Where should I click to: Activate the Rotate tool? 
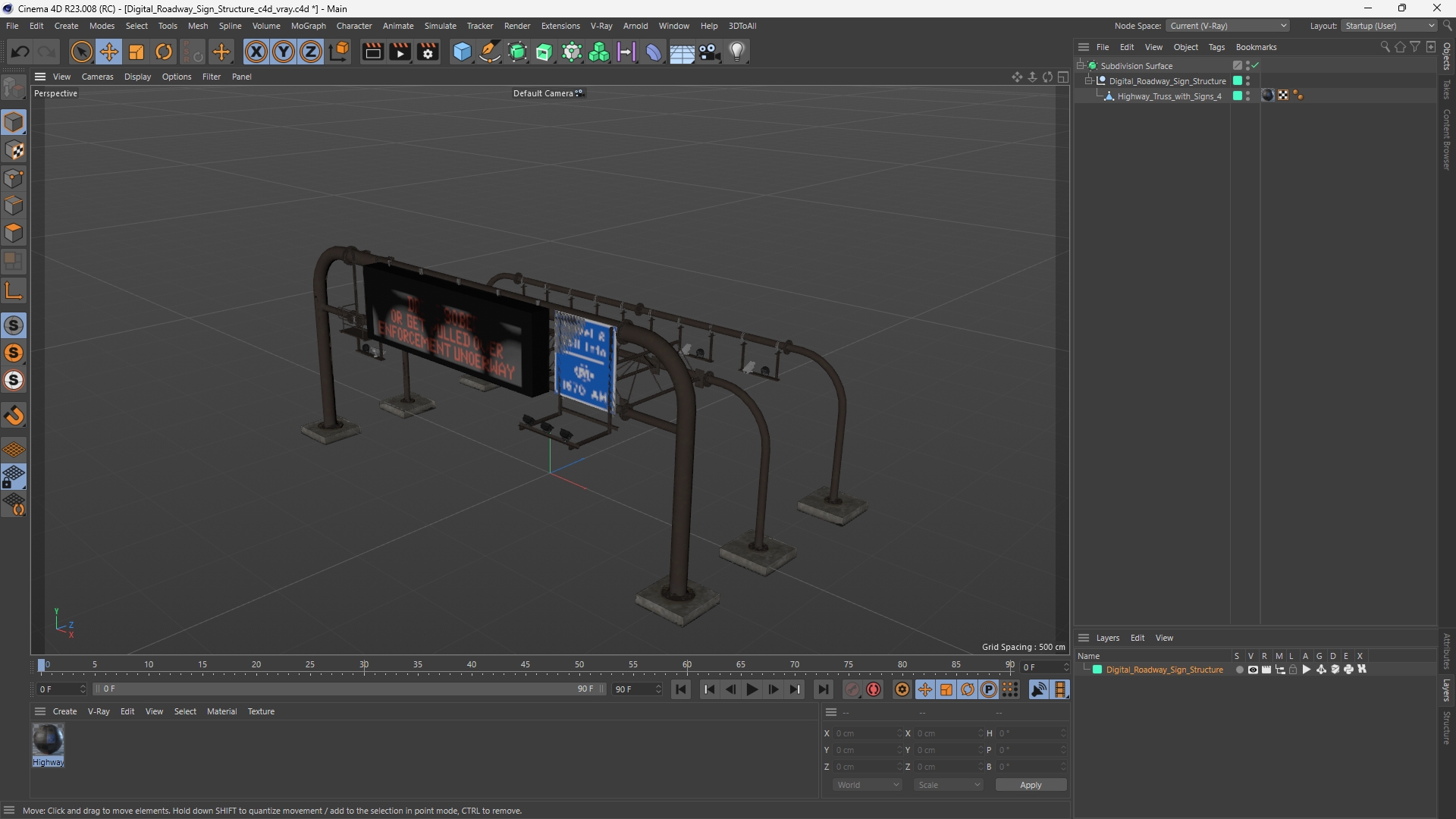[164, 52]
